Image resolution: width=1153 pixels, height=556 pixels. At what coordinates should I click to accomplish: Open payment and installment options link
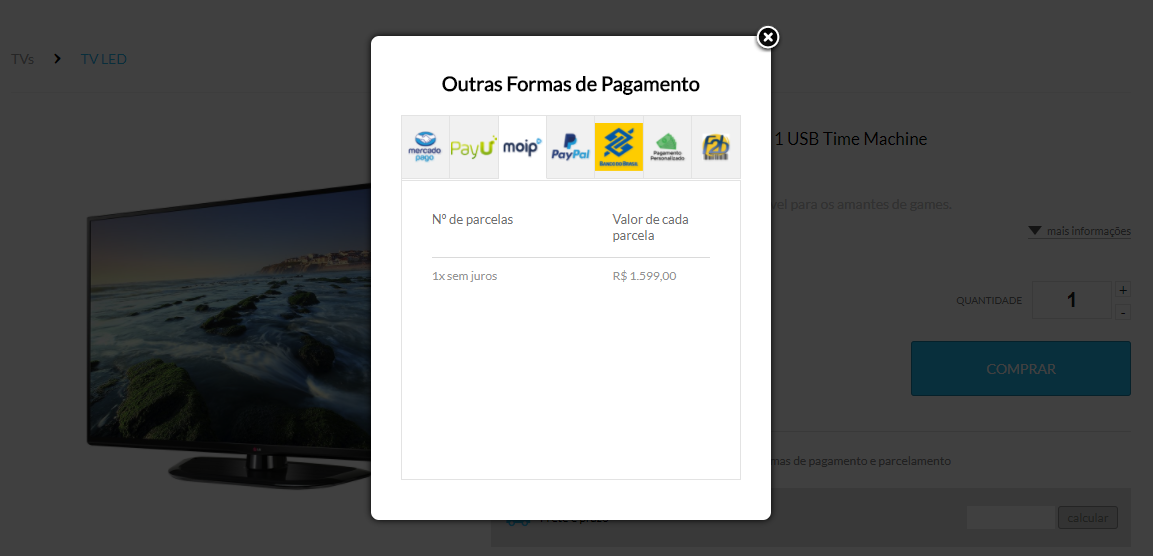(861, 461)
